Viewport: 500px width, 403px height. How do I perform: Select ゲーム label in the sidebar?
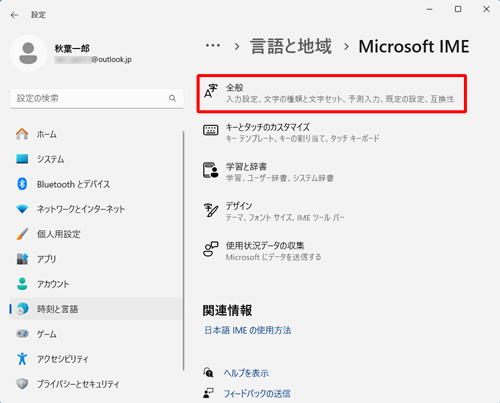[46, 334]
